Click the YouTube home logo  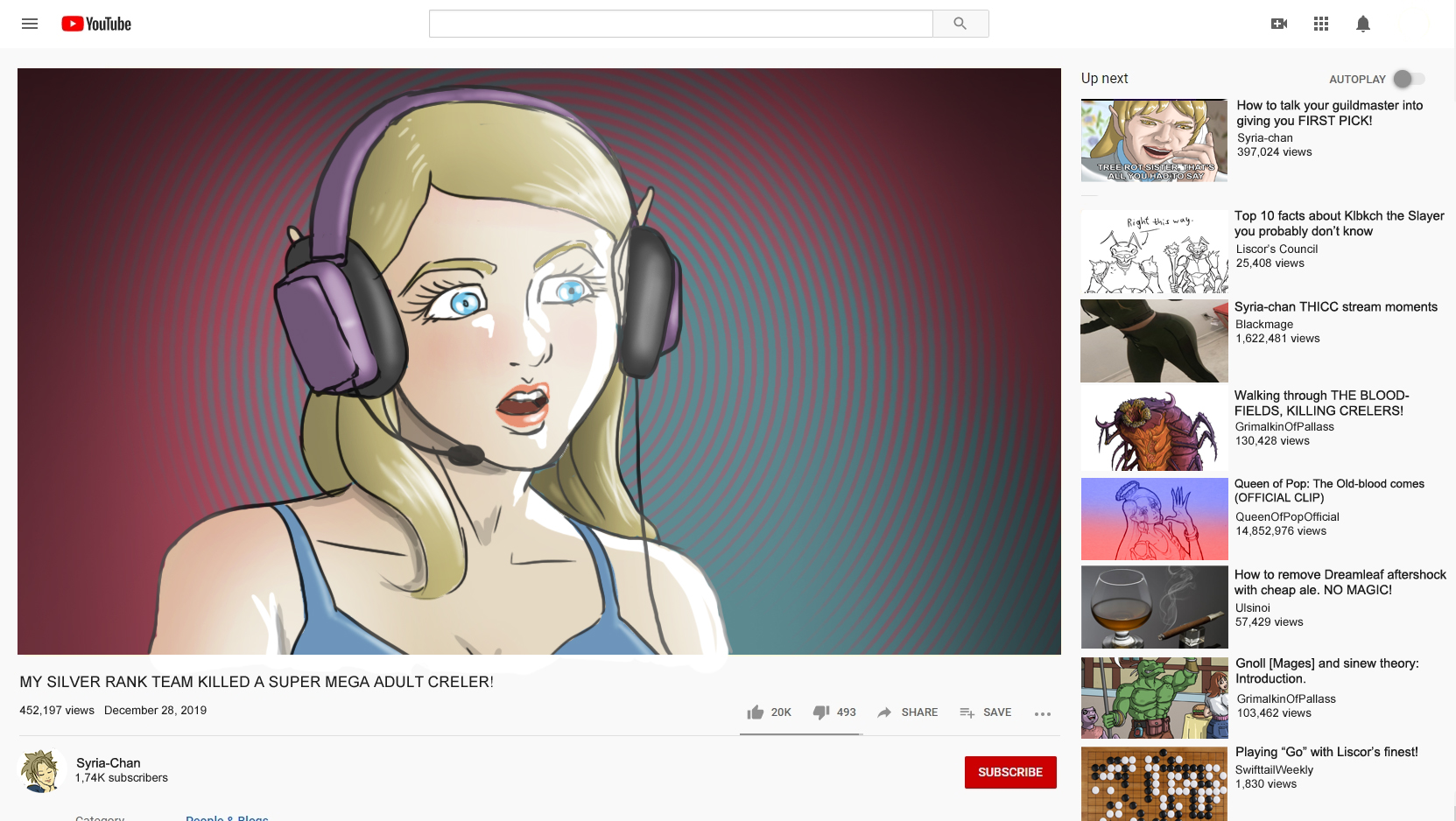96,24
